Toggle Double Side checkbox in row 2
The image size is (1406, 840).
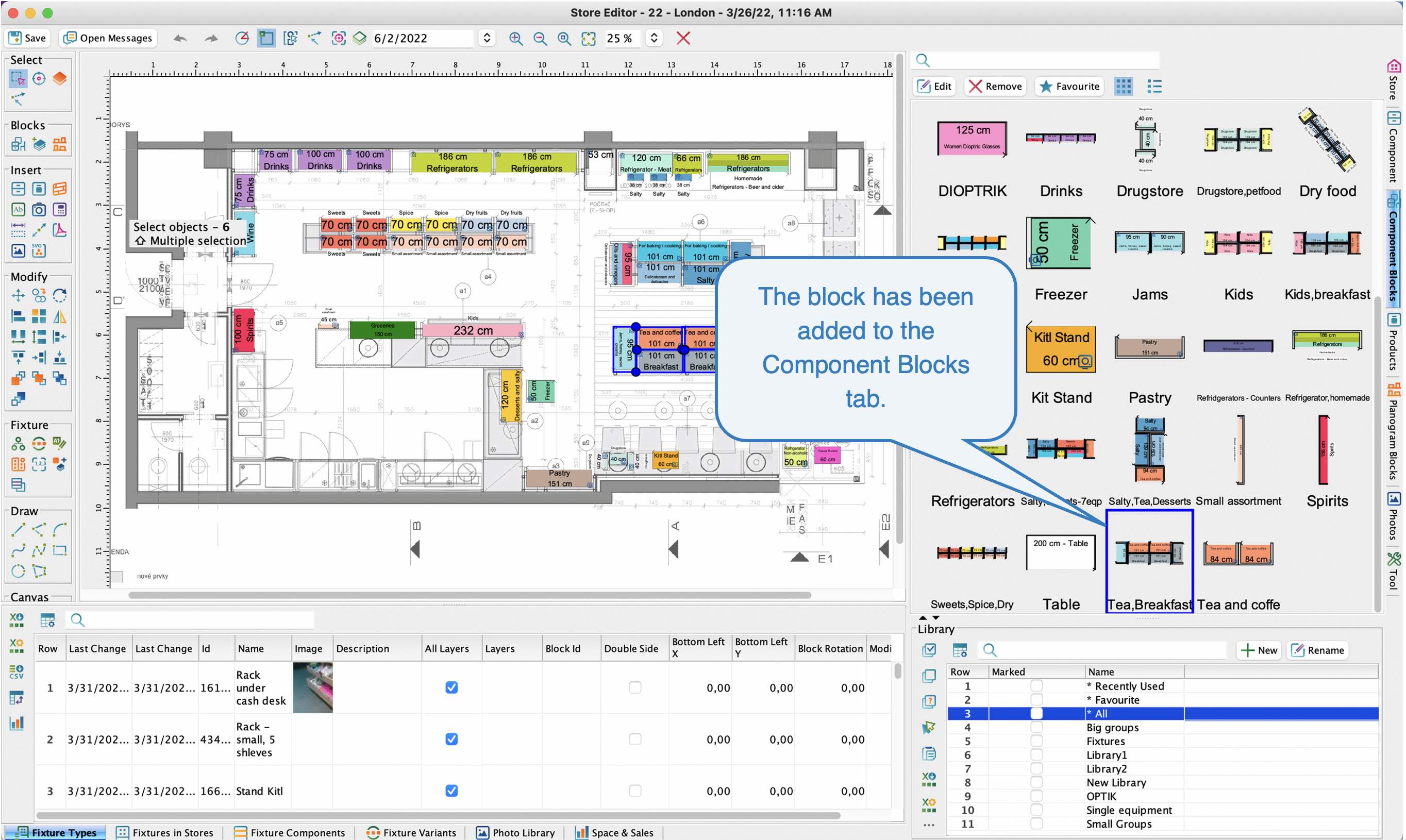[635, 738]
